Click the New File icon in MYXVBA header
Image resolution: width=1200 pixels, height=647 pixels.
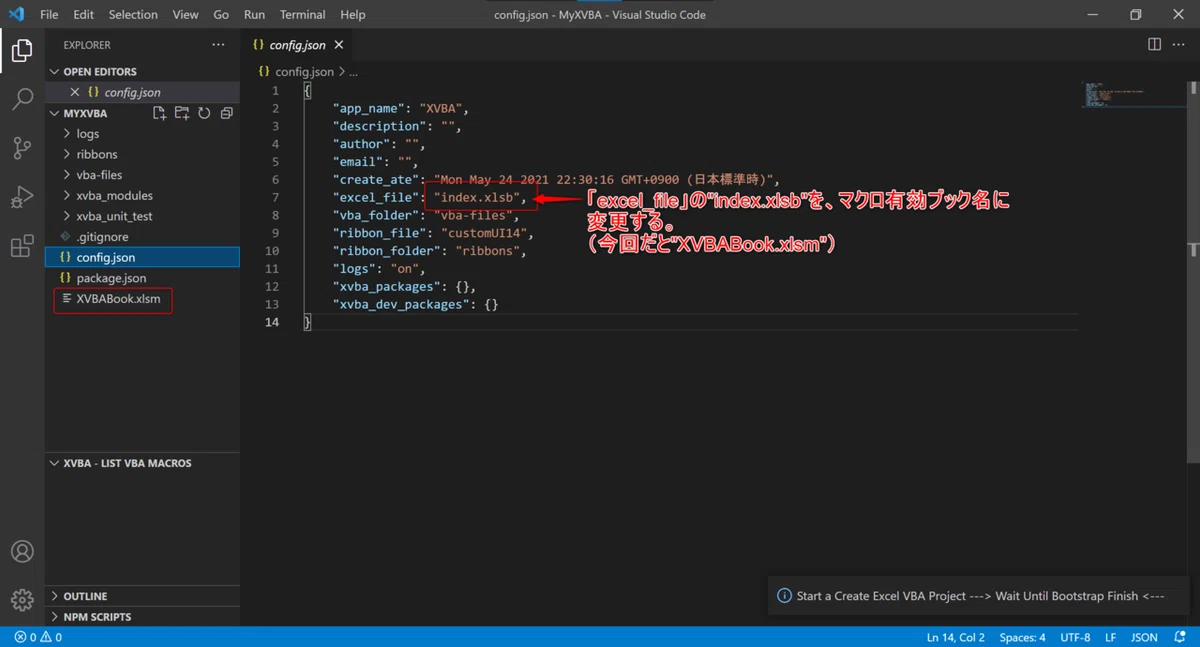159,114
